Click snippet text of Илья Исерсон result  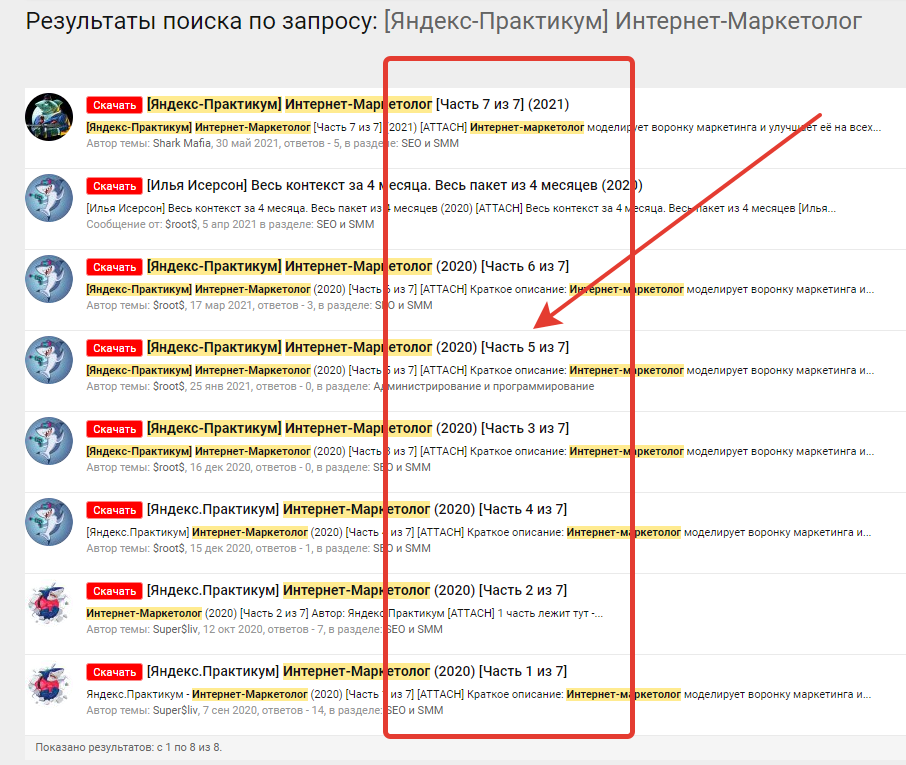coord(461,208)
